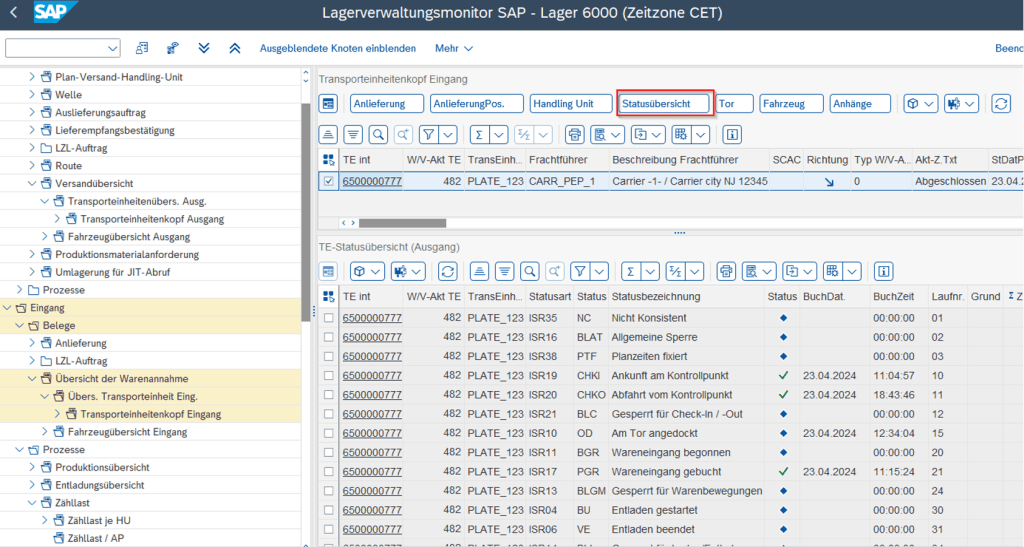Screen dimensions: 1024x547
Task: Check the ISR04 Entladen gestartet row
Action: (328, 510)
